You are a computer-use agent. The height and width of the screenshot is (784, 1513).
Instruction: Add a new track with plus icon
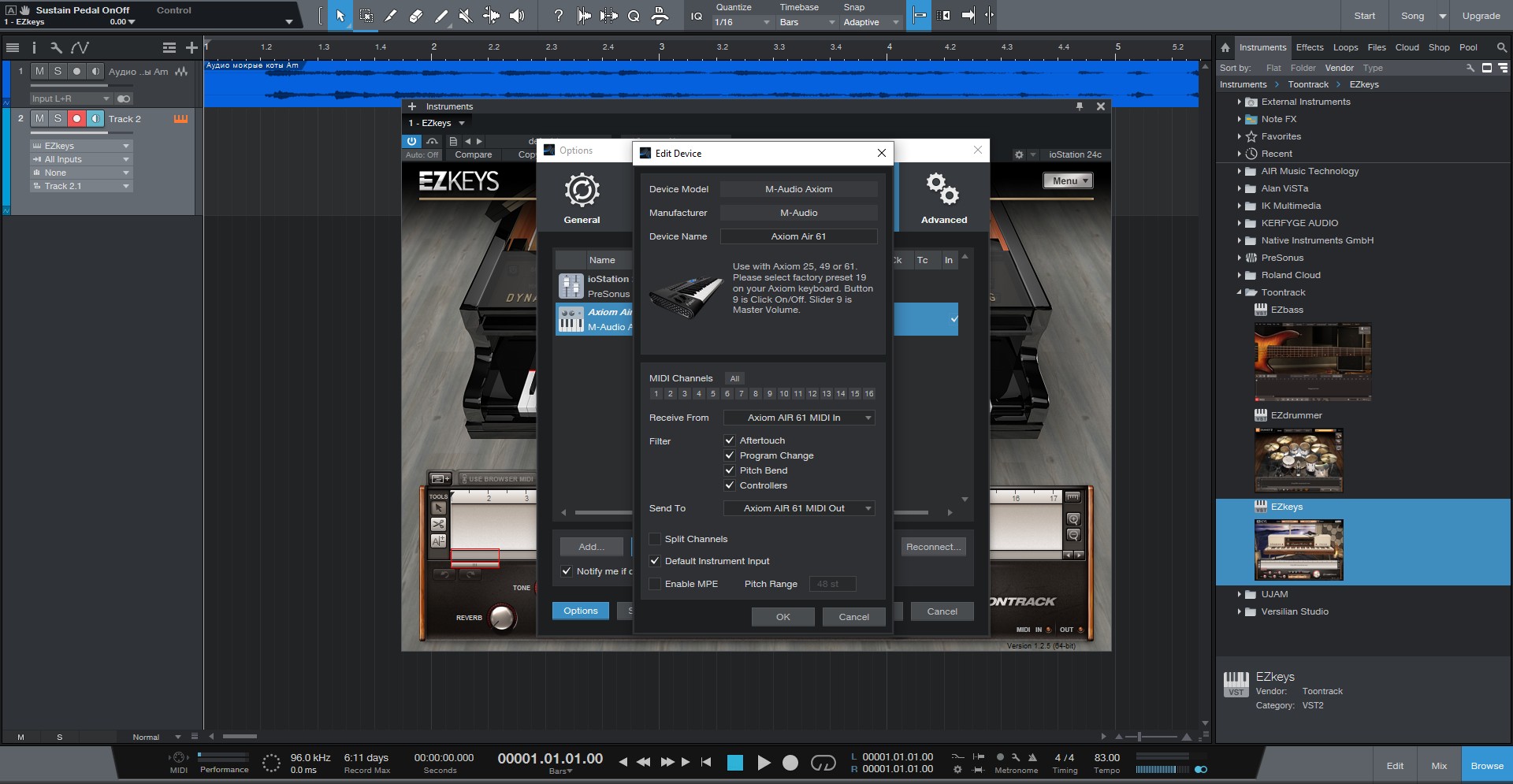(191, 48)
